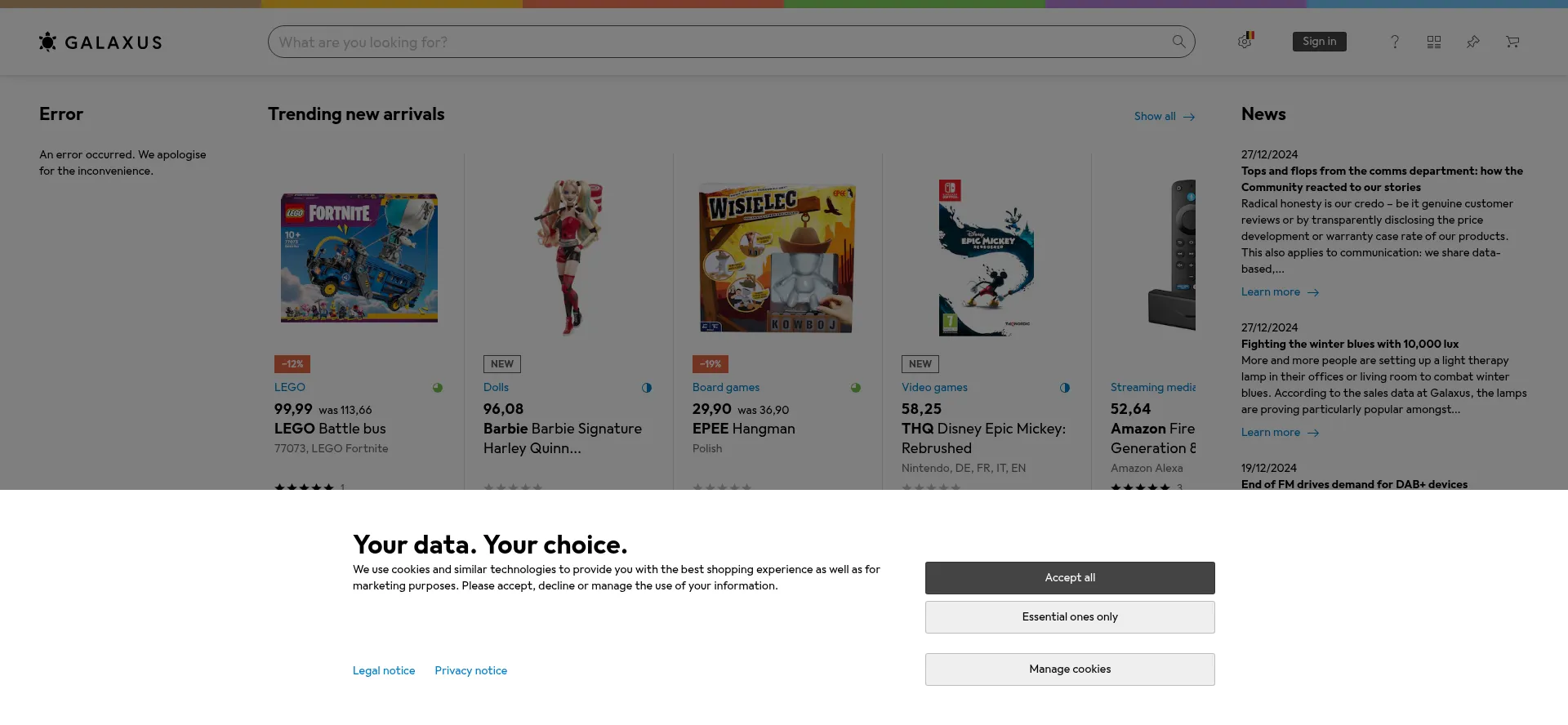
Task: Open the Streaming media category link
Action: (1152, 388)
